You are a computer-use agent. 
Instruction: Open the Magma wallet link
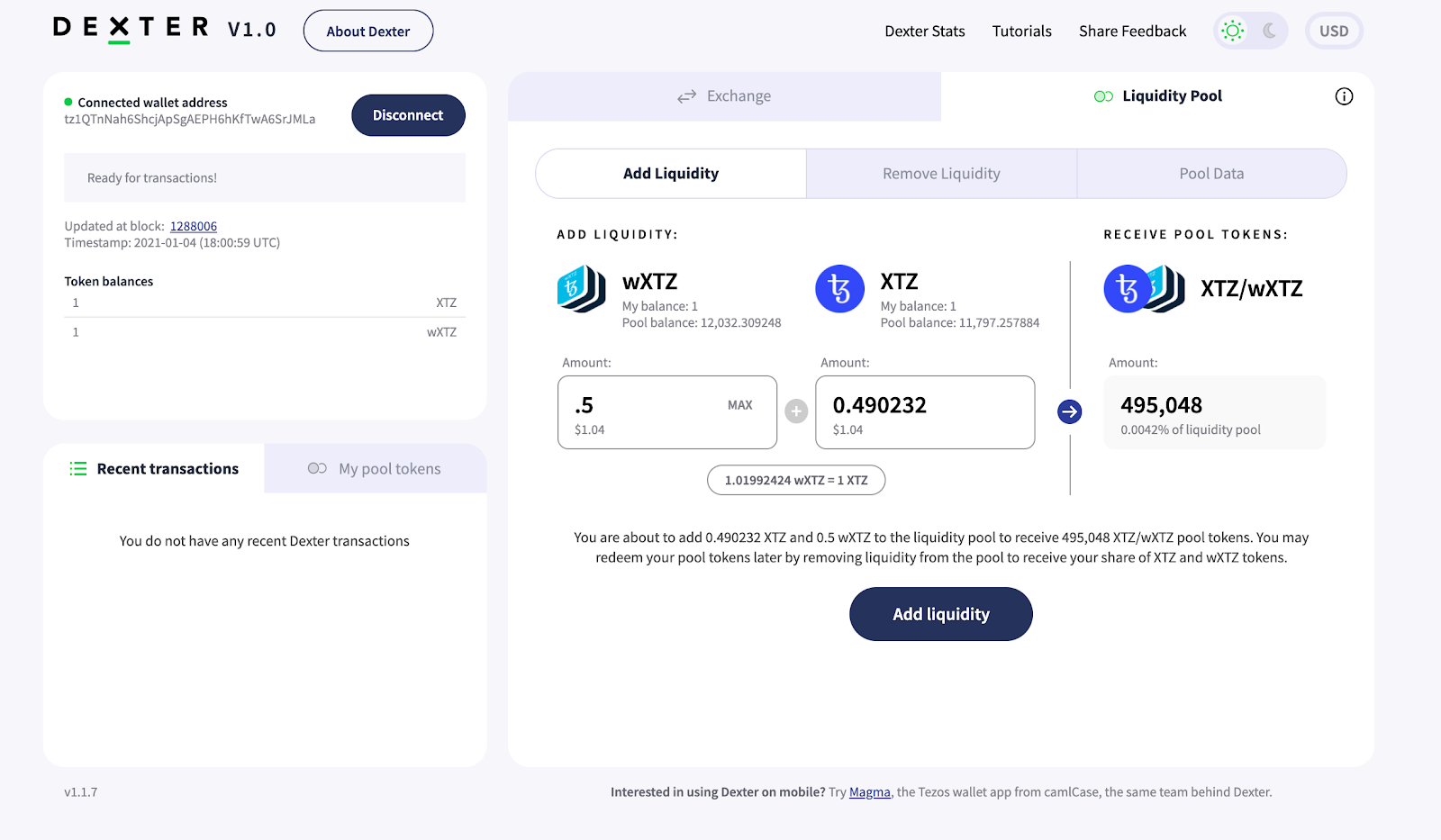[x=870, y=792]
